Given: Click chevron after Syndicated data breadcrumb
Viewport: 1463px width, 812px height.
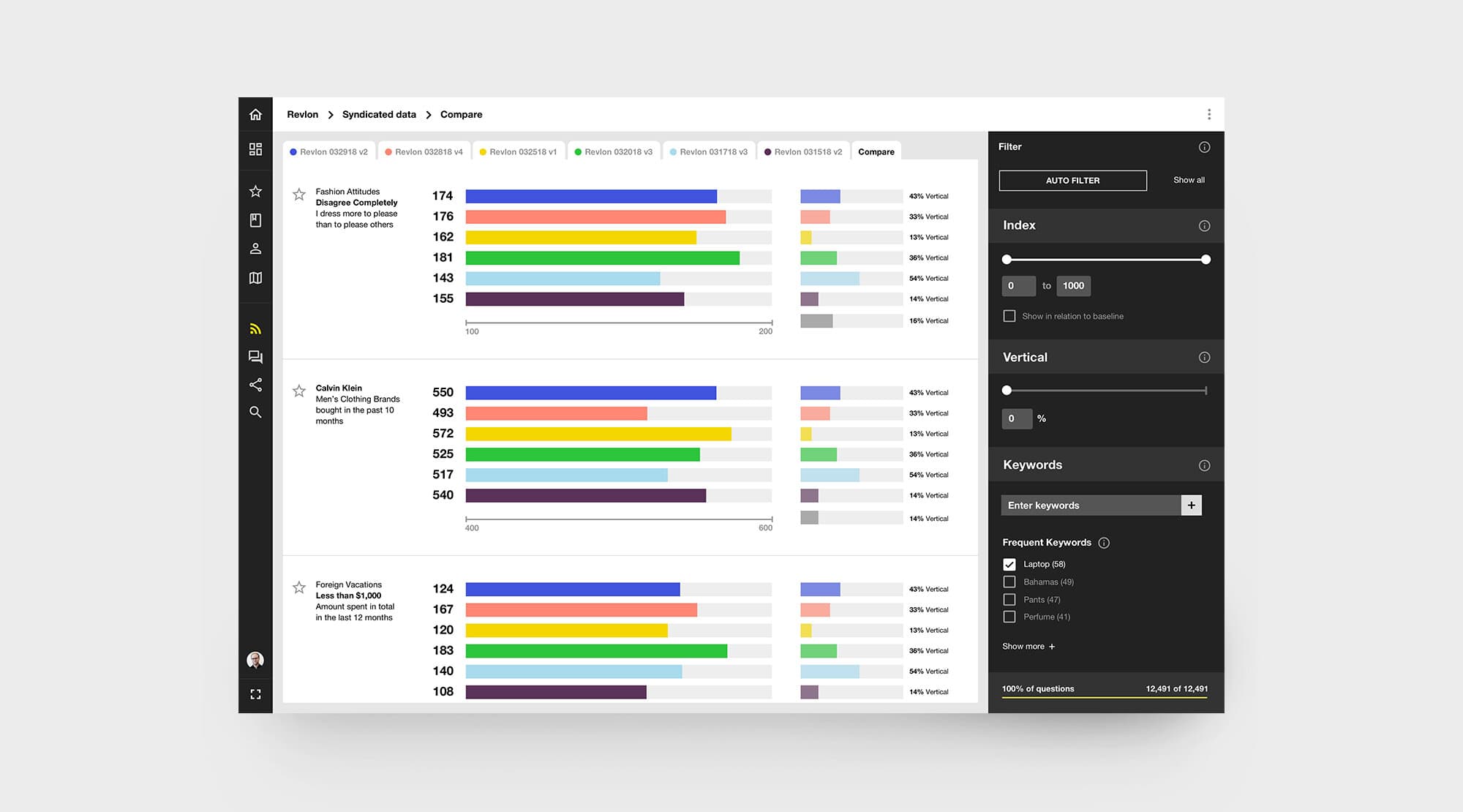Looking at the screenshot, I should tap(429, 115).
